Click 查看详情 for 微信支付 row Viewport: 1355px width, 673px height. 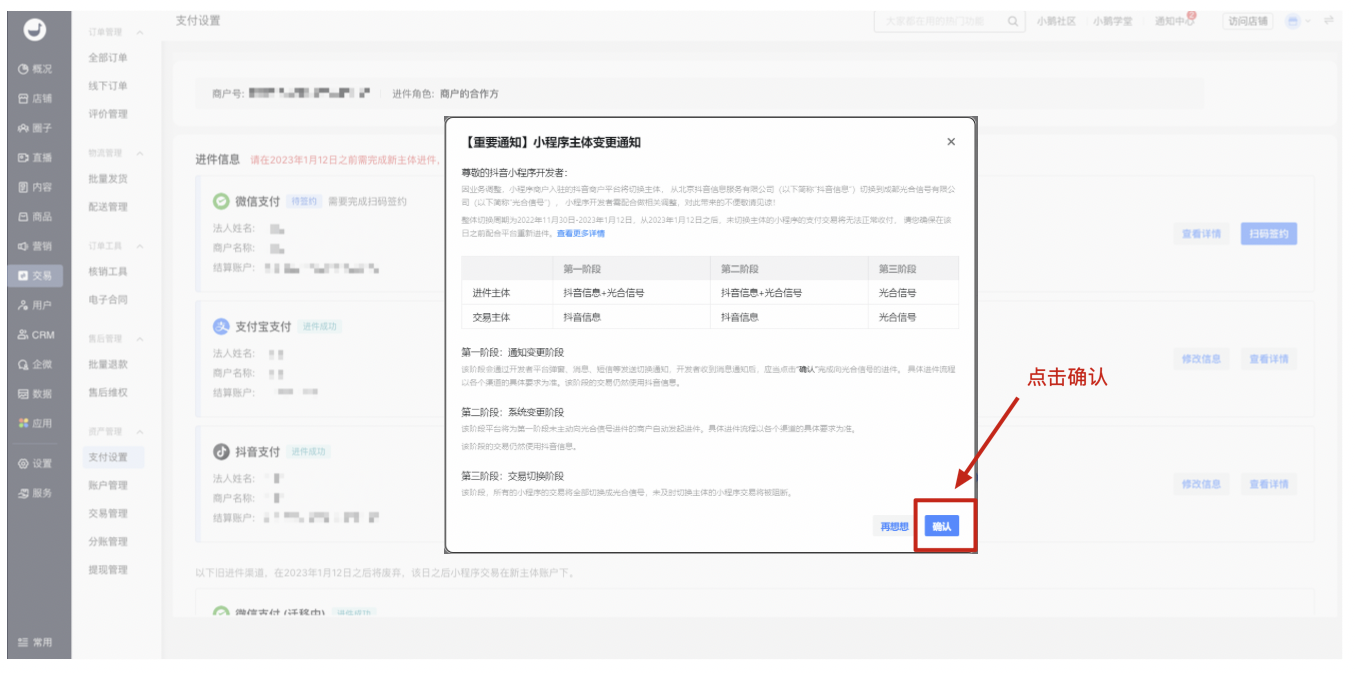pyautogui.click(x=1201, y=234)
